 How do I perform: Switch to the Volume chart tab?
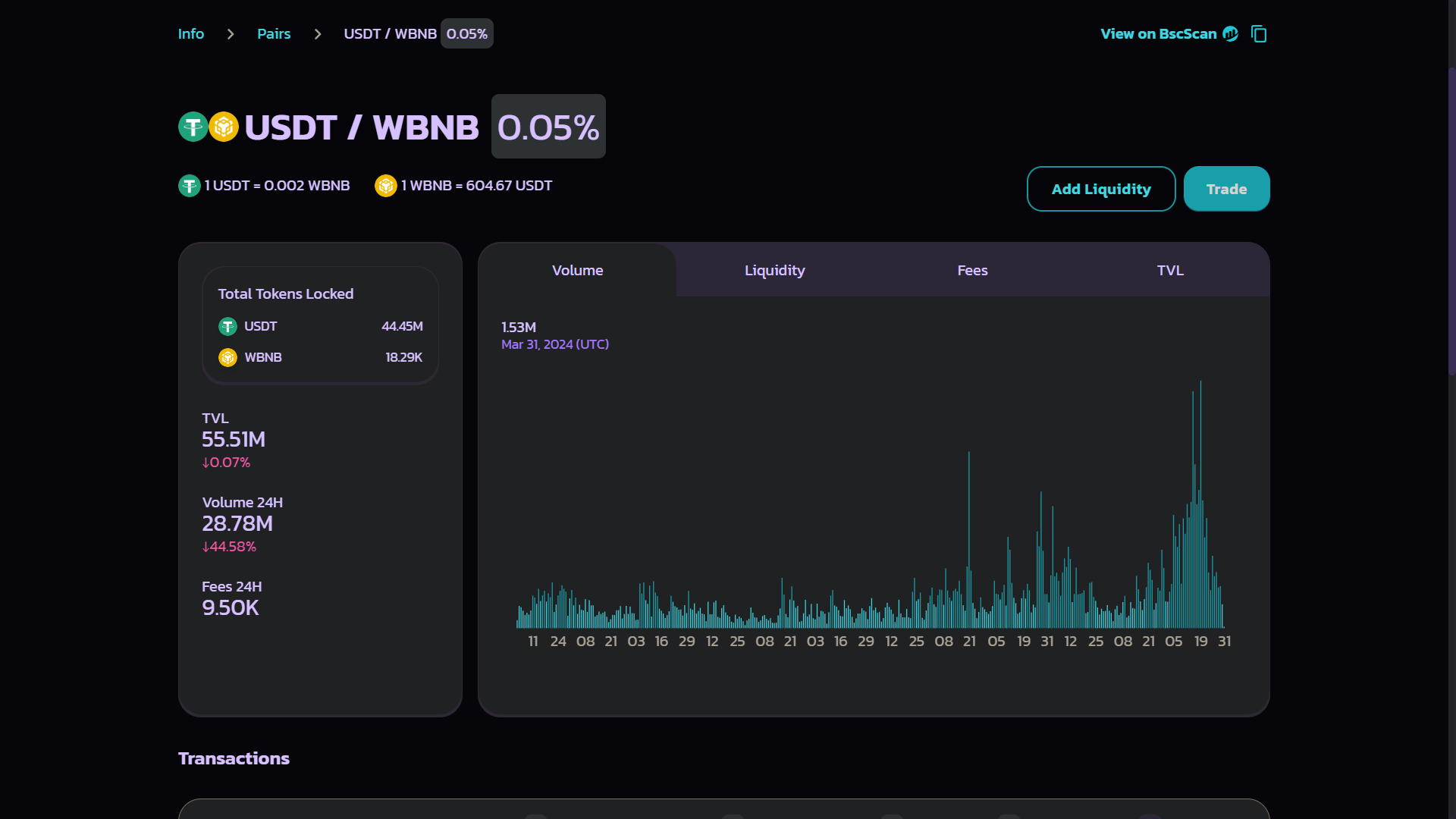(x=577, y=271)
